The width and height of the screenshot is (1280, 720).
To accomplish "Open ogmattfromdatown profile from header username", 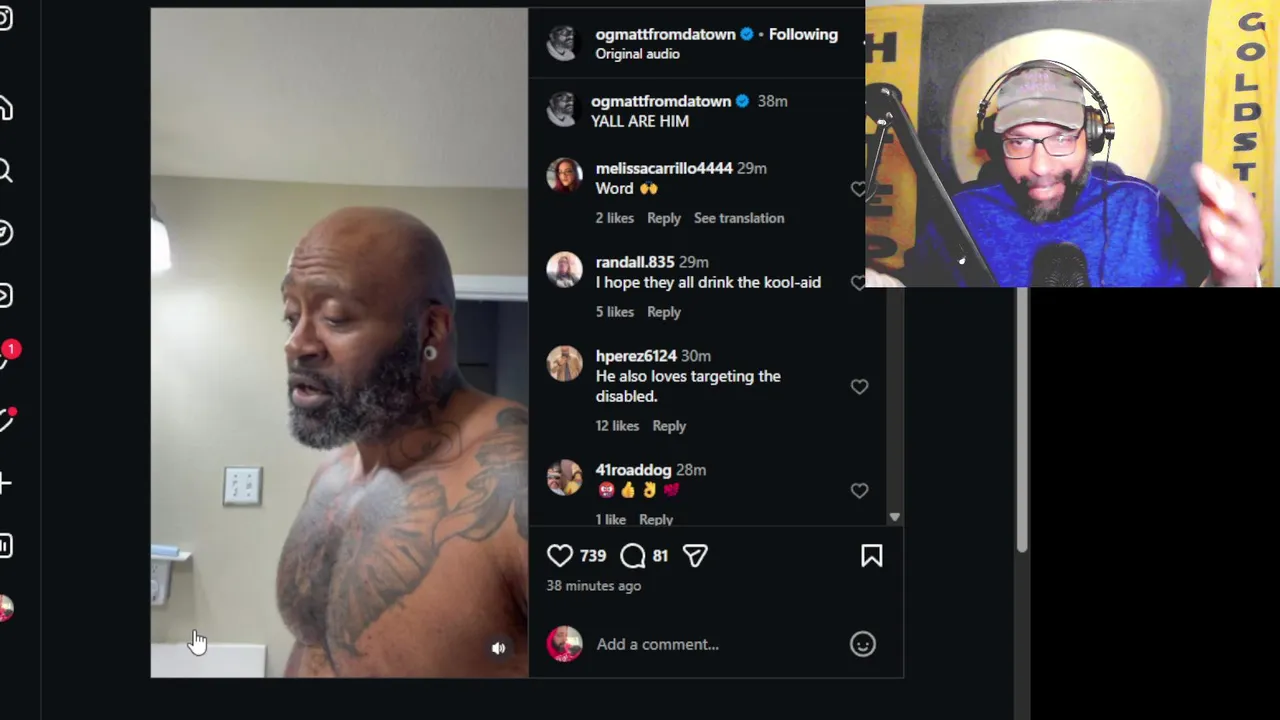I will pos(665,34).
